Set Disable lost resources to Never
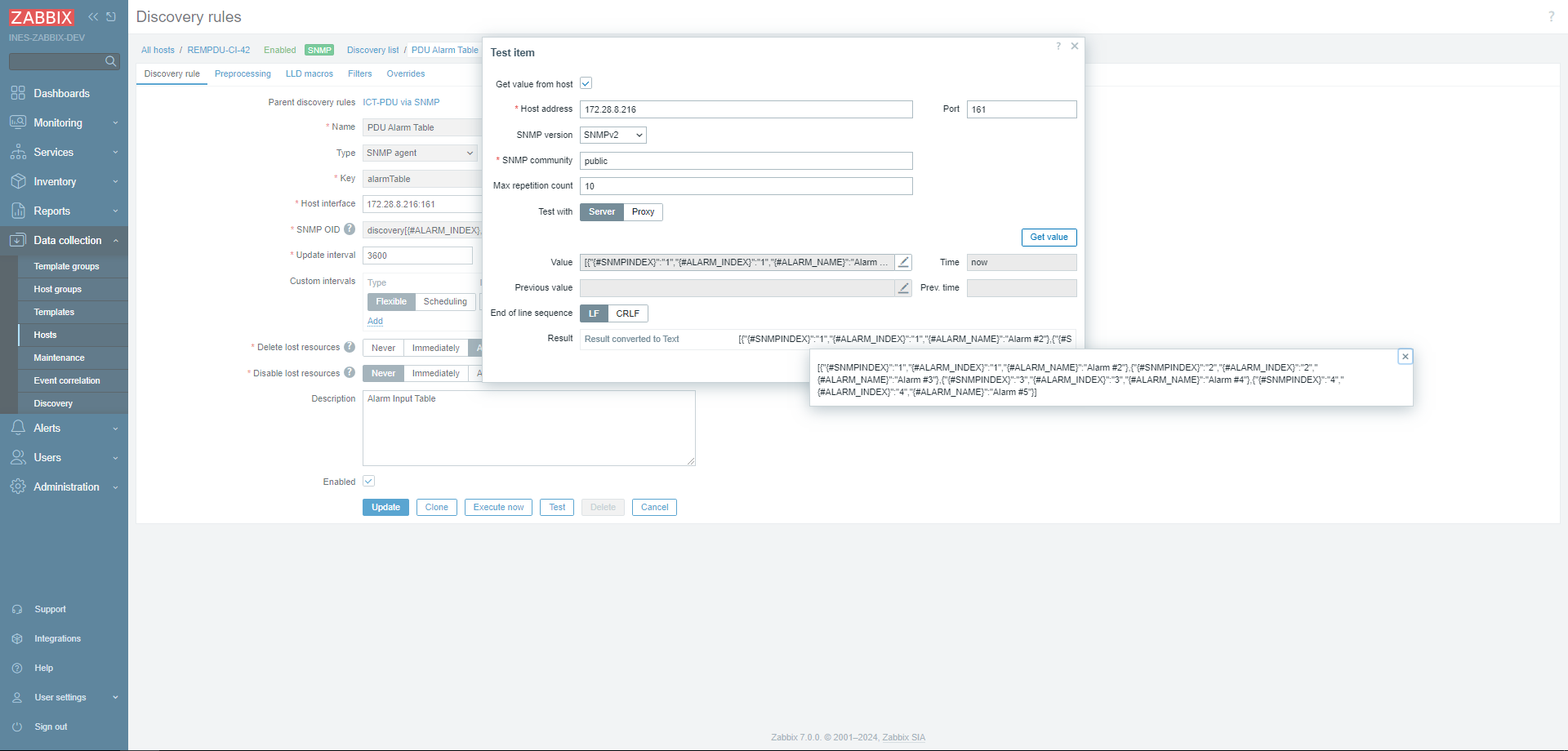The height and width of the screenshot is (751, 1568). click(x=383, y=373)
